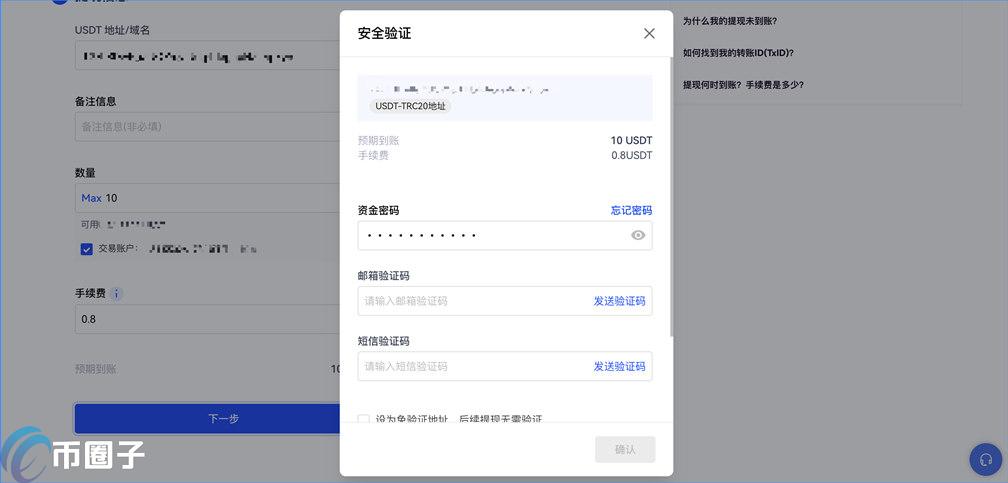Click 忘记密码 link
1008x483 pixels.
(631, 210)
